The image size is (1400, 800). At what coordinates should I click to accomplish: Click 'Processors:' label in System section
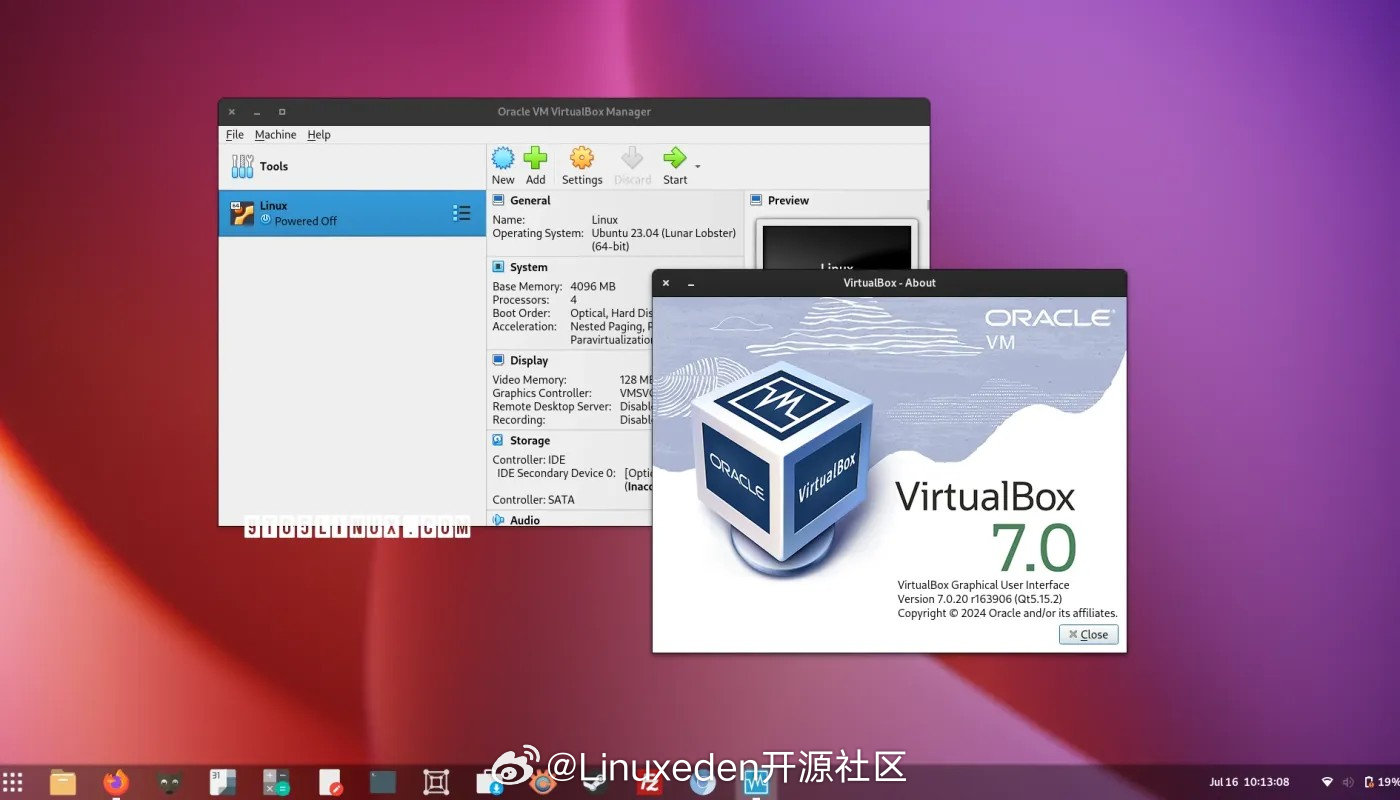coord(520,300)
